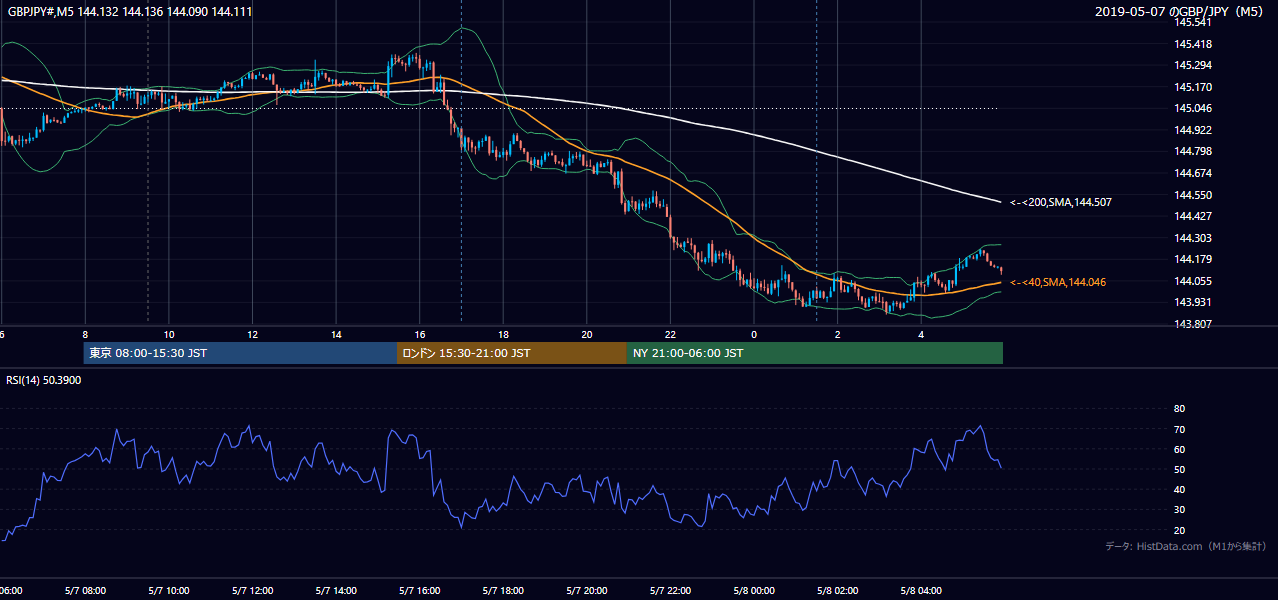Click RSI axis level 50
Image resolution: width=1278 pixels, height=600 pixels.
coord(1179,469)
